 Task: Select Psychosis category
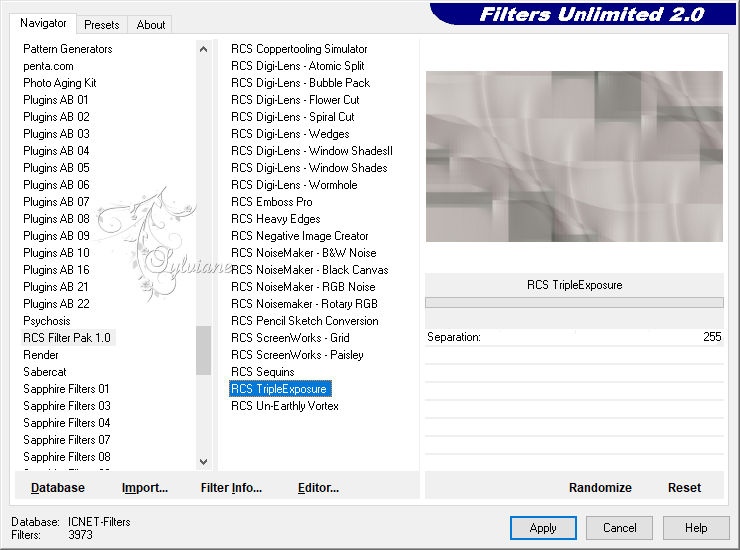pyautogui.click(x=47, y=321)
